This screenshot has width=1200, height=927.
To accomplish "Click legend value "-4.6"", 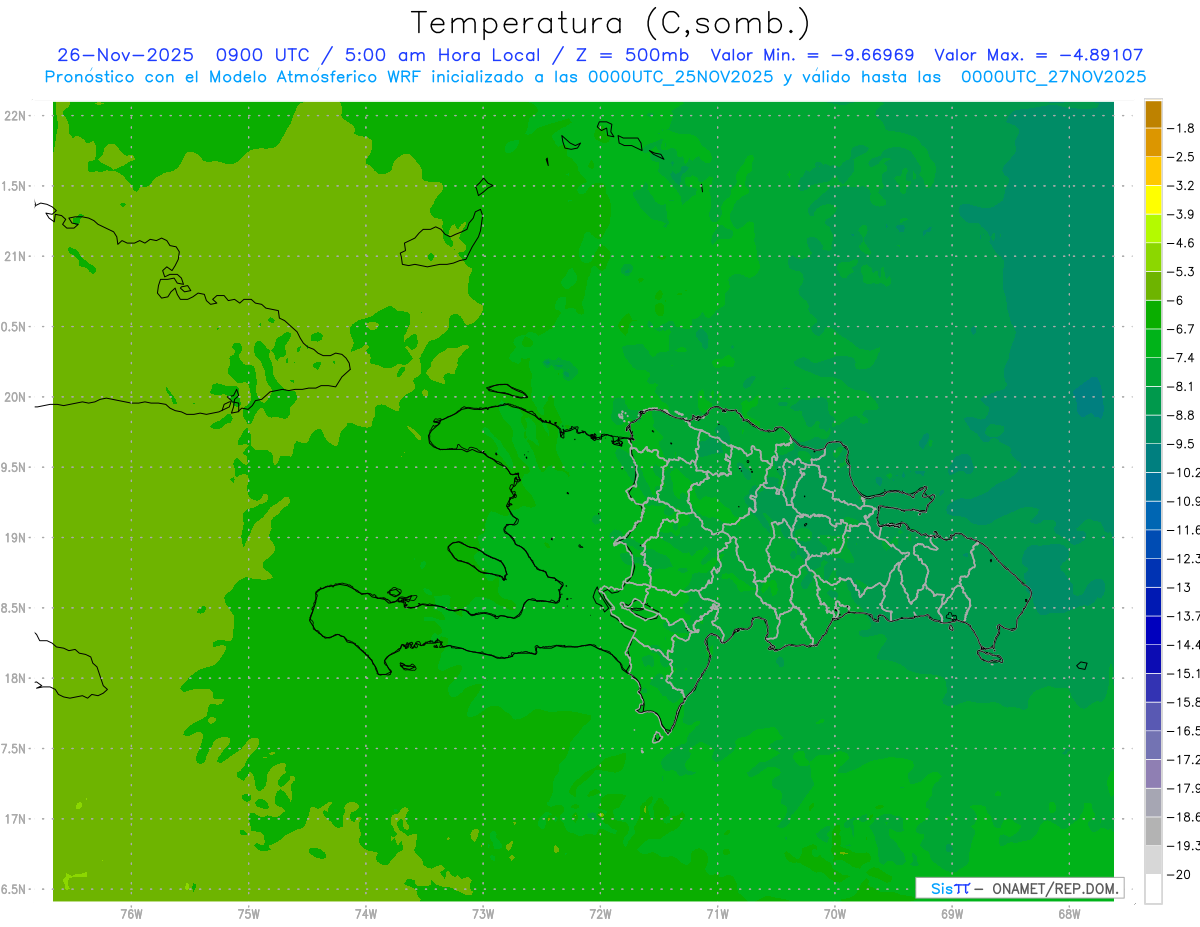I will click(x=1182, y=243).
